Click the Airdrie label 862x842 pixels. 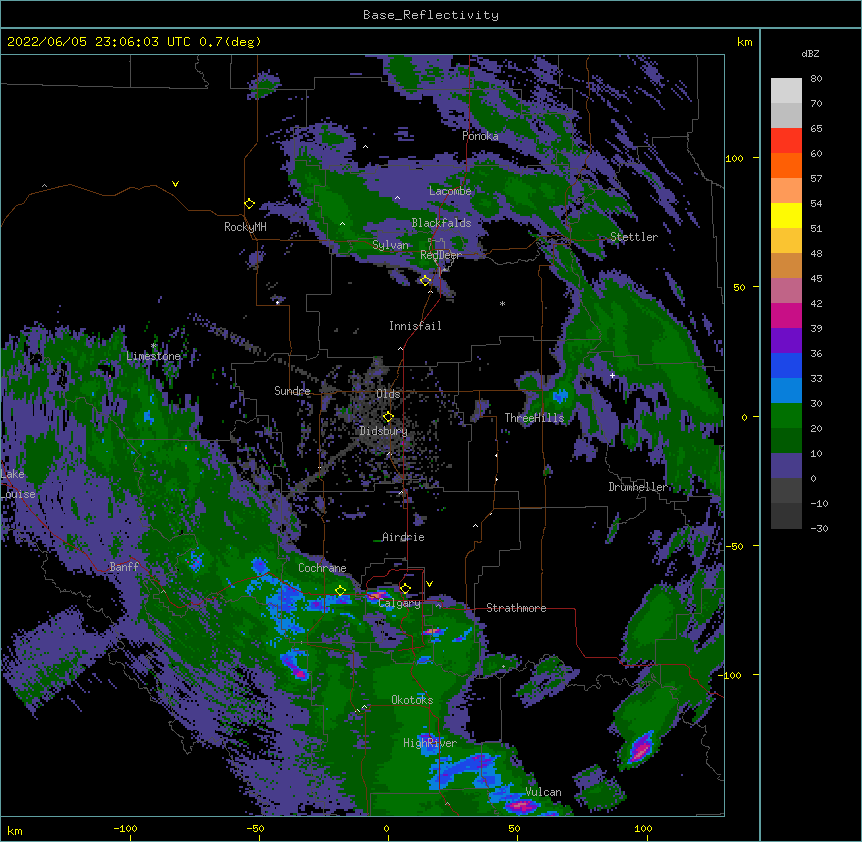[x=403, y=537]
